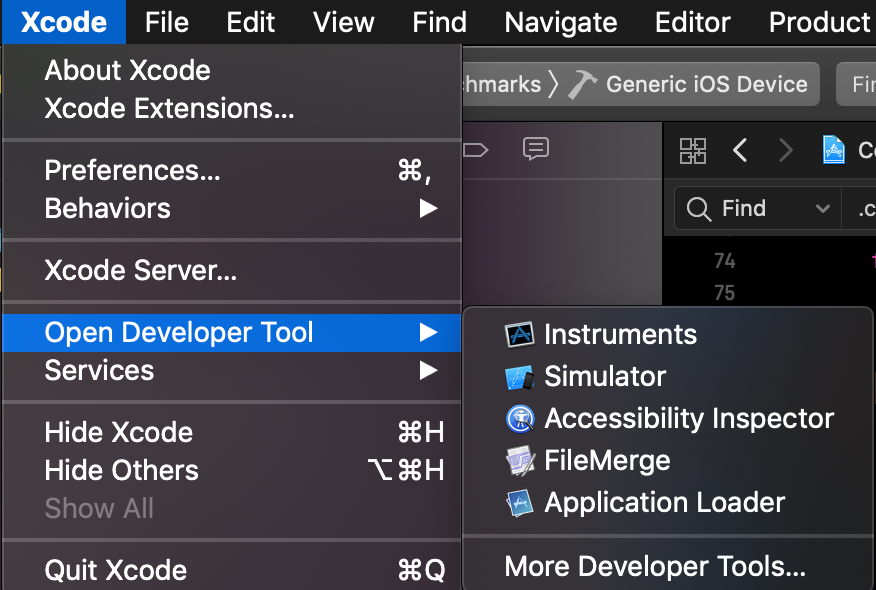Choose Hide Xcode
Viewport: 876px width, 590px height.
[232, 432]
